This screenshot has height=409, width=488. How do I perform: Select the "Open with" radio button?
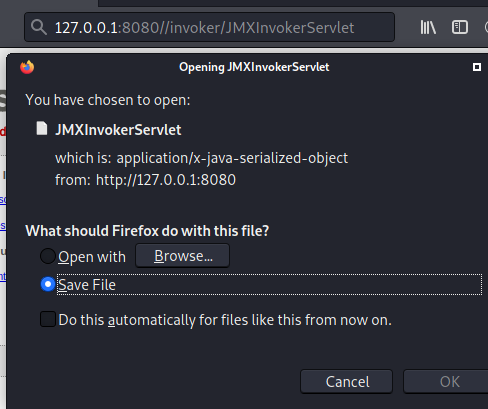pyautogui.click(x=48, y=256)
